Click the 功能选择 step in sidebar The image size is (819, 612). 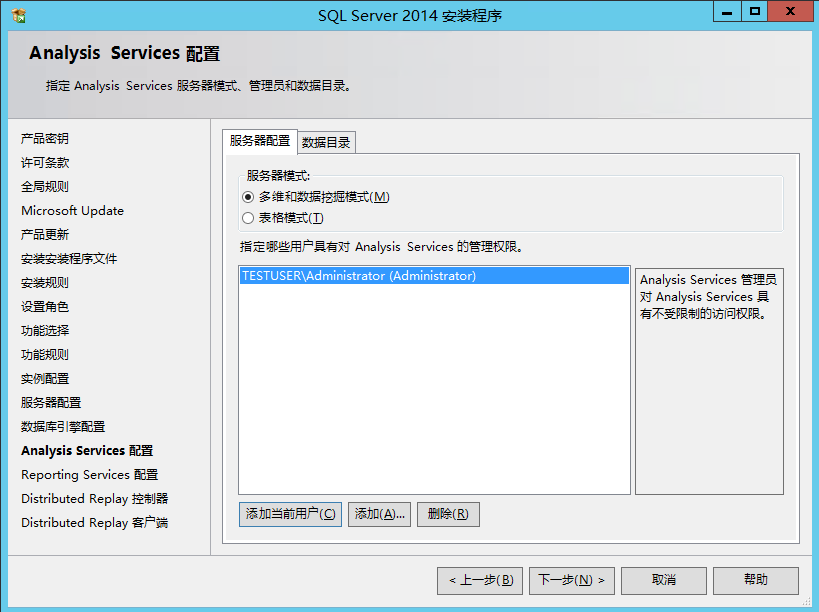coord(45,331)
